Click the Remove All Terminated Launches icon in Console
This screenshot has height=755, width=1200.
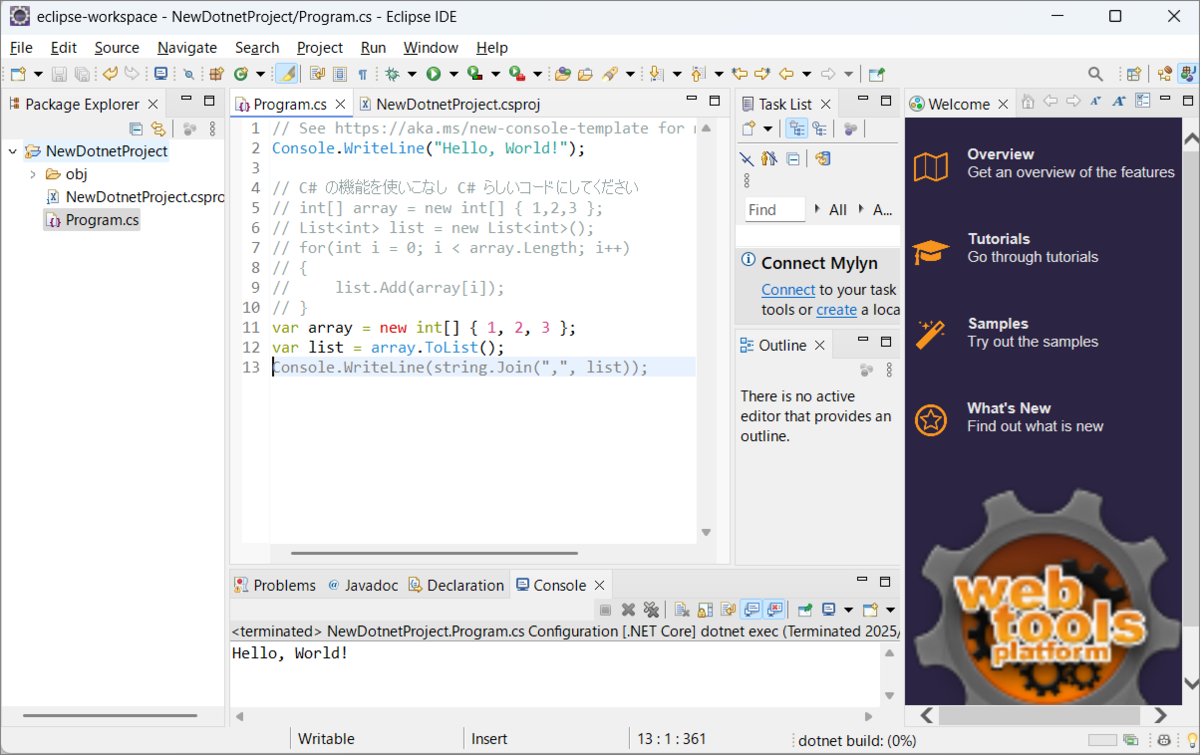tap(651, 610)
